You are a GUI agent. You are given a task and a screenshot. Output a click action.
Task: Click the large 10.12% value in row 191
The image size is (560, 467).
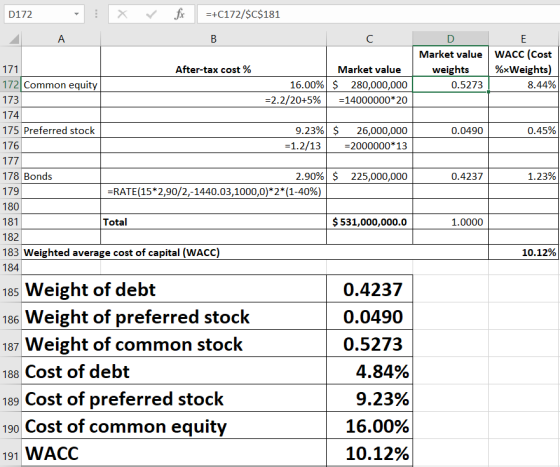click(x=369, y=453)
